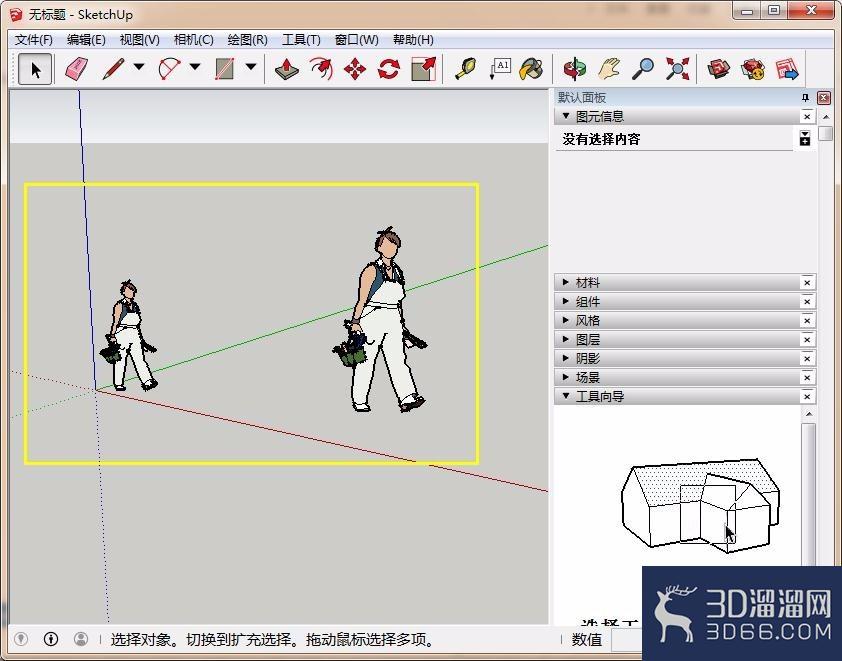Select the Pan hand tool
The height and width of the screenshot is (661, 842).
(x=609, y=69)
